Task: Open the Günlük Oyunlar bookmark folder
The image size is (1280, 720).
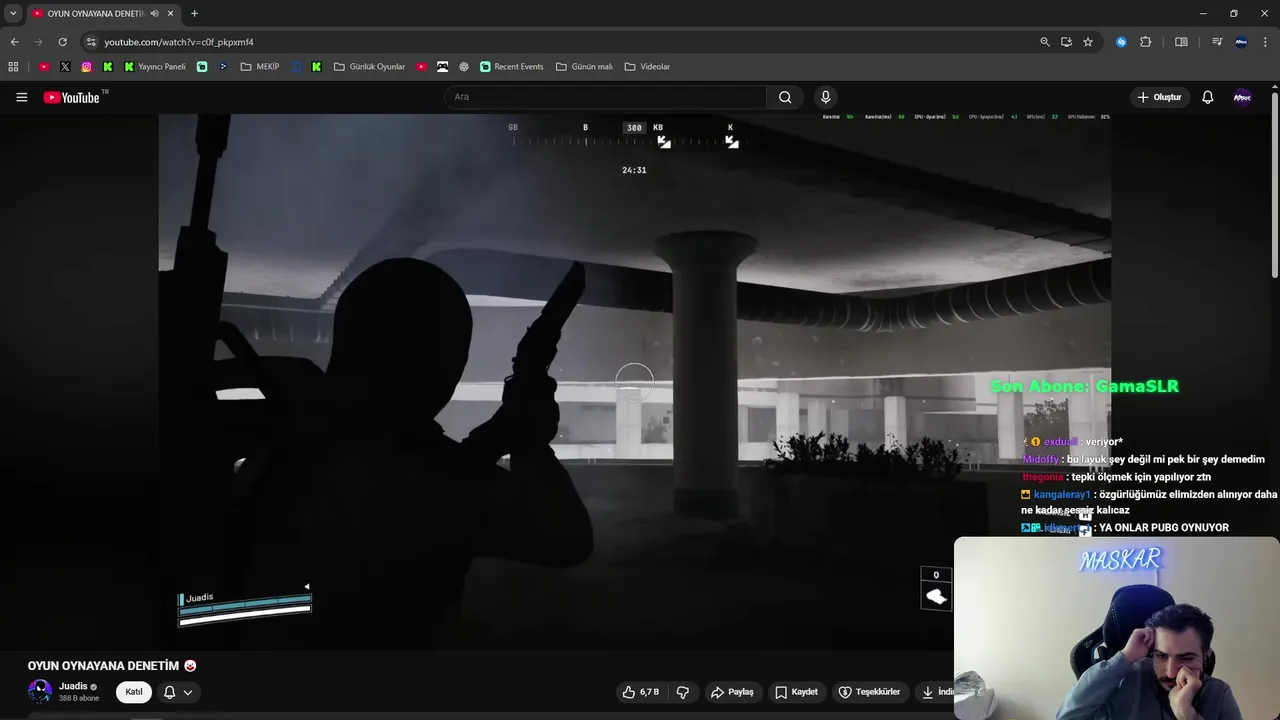Action: (369, 67)
